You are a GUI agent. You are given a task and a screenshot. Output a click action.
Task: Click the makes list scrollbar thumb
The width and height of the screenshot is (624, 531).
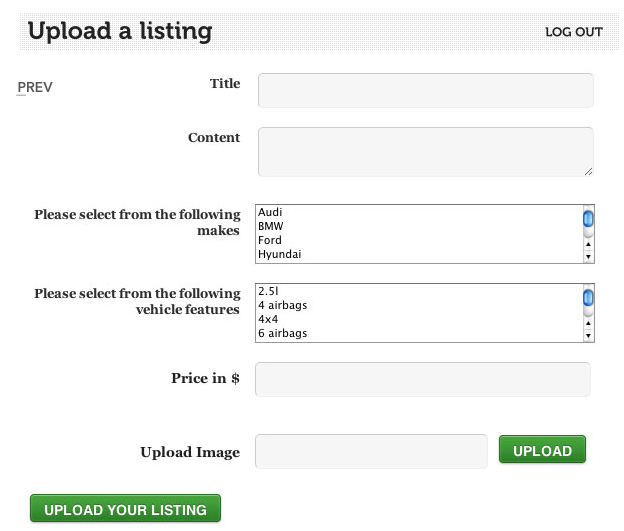pos(588,219)
